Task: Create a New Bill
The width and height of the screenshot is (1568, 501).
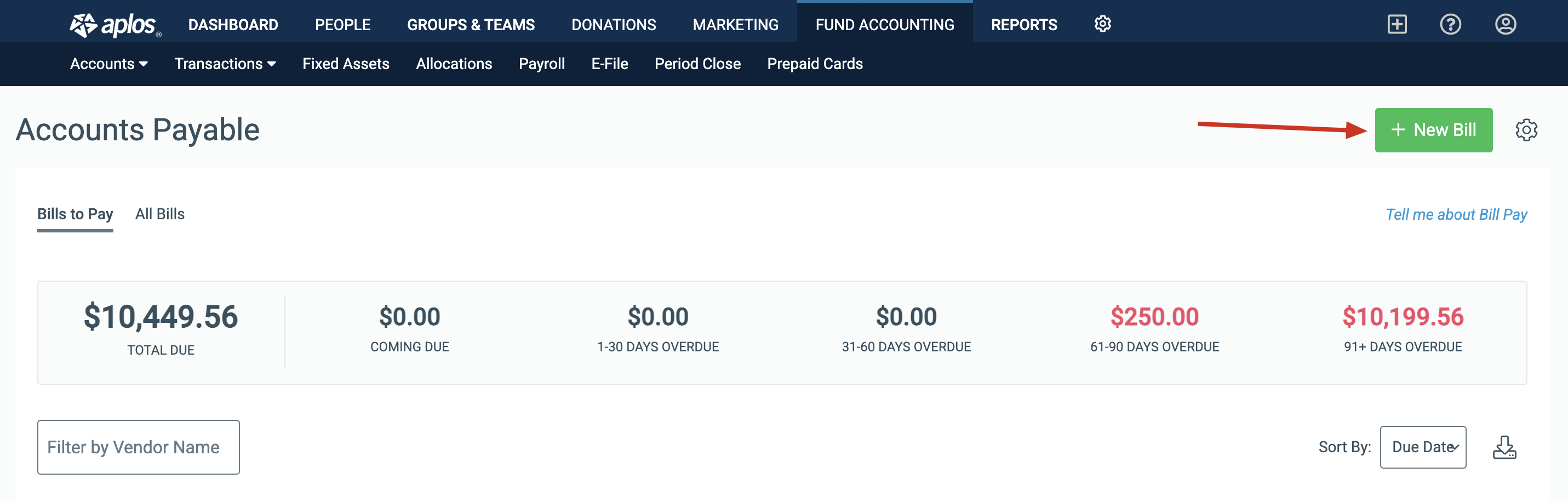Action: [x=1433, y=130]
